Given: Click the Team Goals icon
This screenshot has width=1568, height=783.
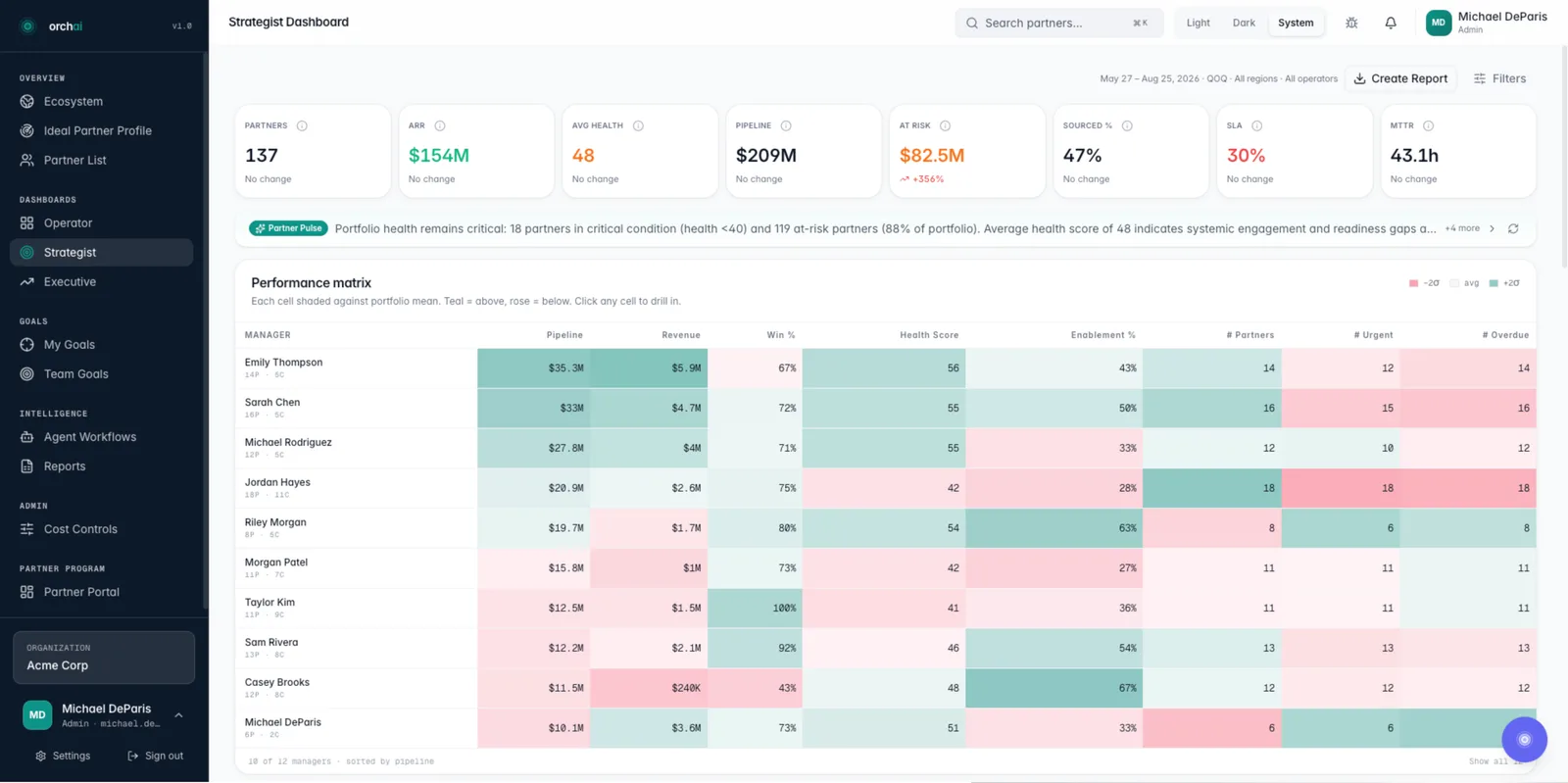Looking at the screenshot, I should [x=26, y=373].
